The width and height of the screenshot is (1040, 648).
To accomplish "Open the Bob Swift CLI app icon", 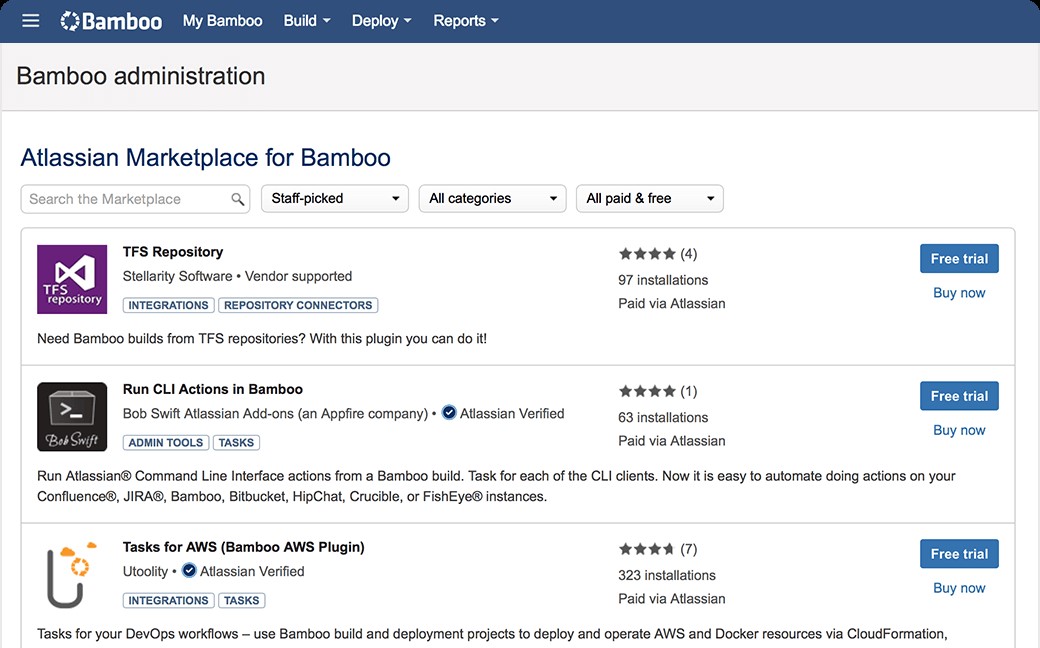I will (72, 417).
